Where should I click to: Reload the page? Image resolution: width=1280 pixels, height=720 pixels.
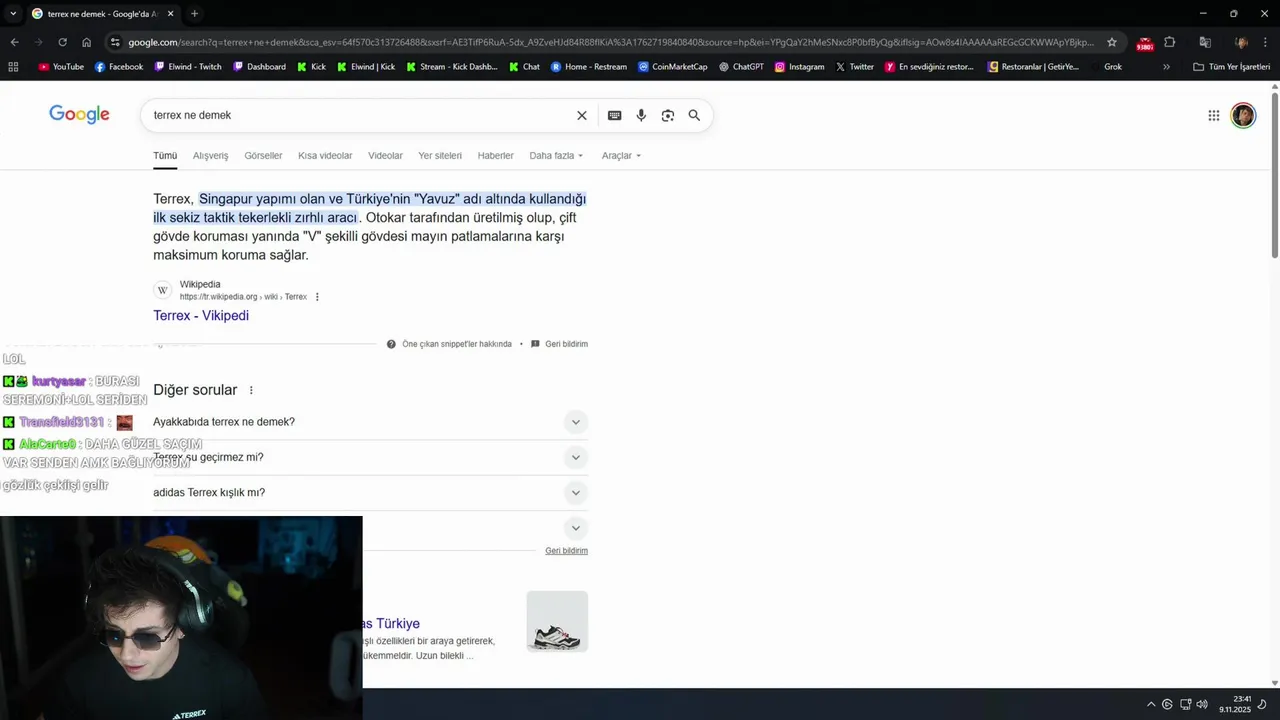pyautogui.click(x=62, y=42)
